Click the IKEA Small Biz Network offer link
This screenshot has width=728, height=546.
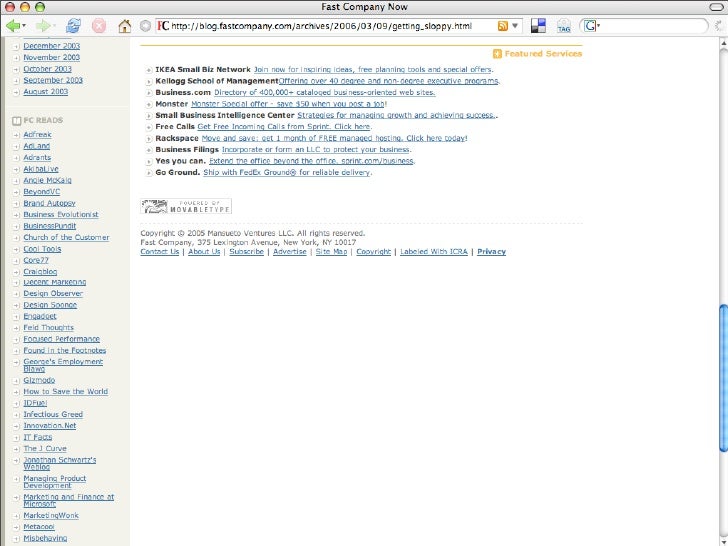point(373,70)
